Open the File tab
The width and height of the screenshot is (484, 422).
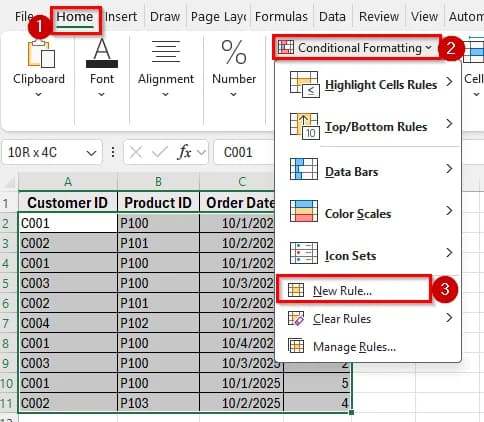point(24,16)
